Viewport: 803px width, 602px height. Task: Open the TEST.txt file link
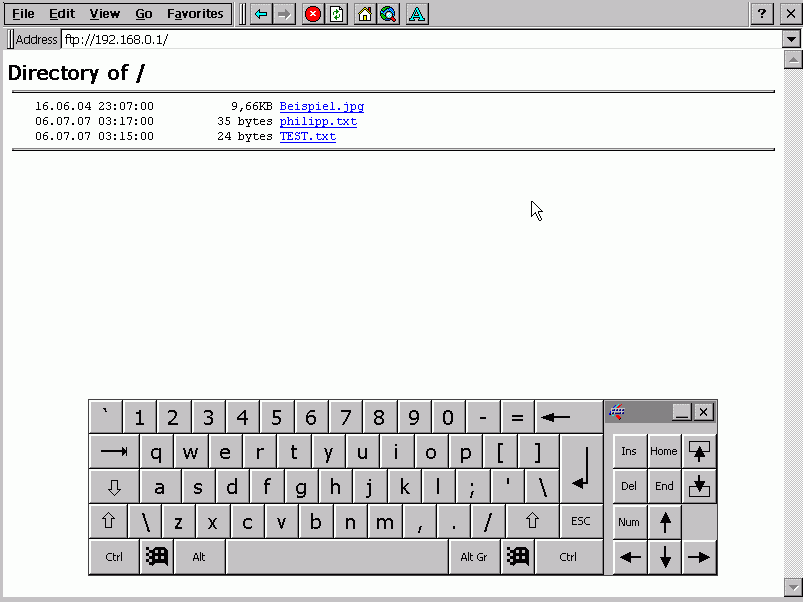click(x=308, y=136)
